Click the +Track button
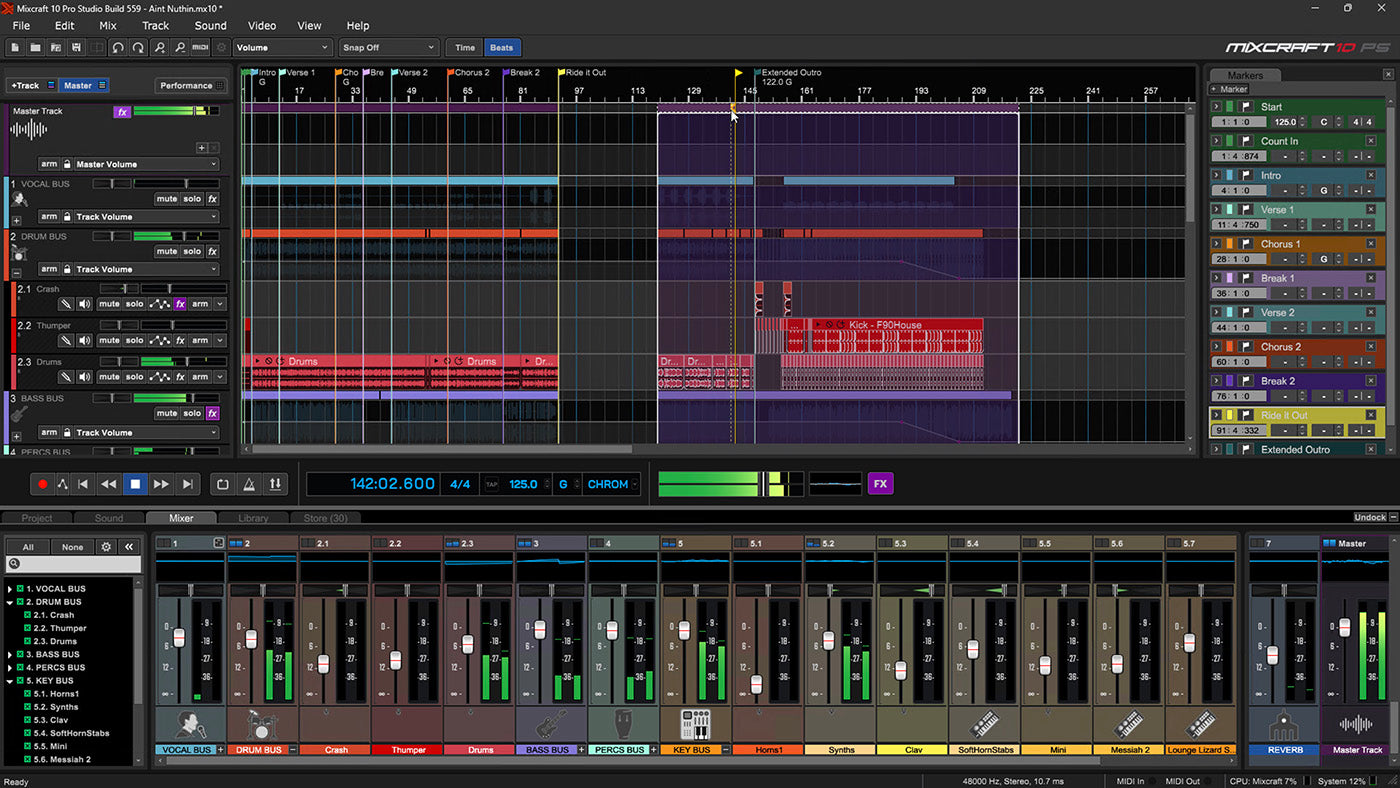 click(25, 85)
